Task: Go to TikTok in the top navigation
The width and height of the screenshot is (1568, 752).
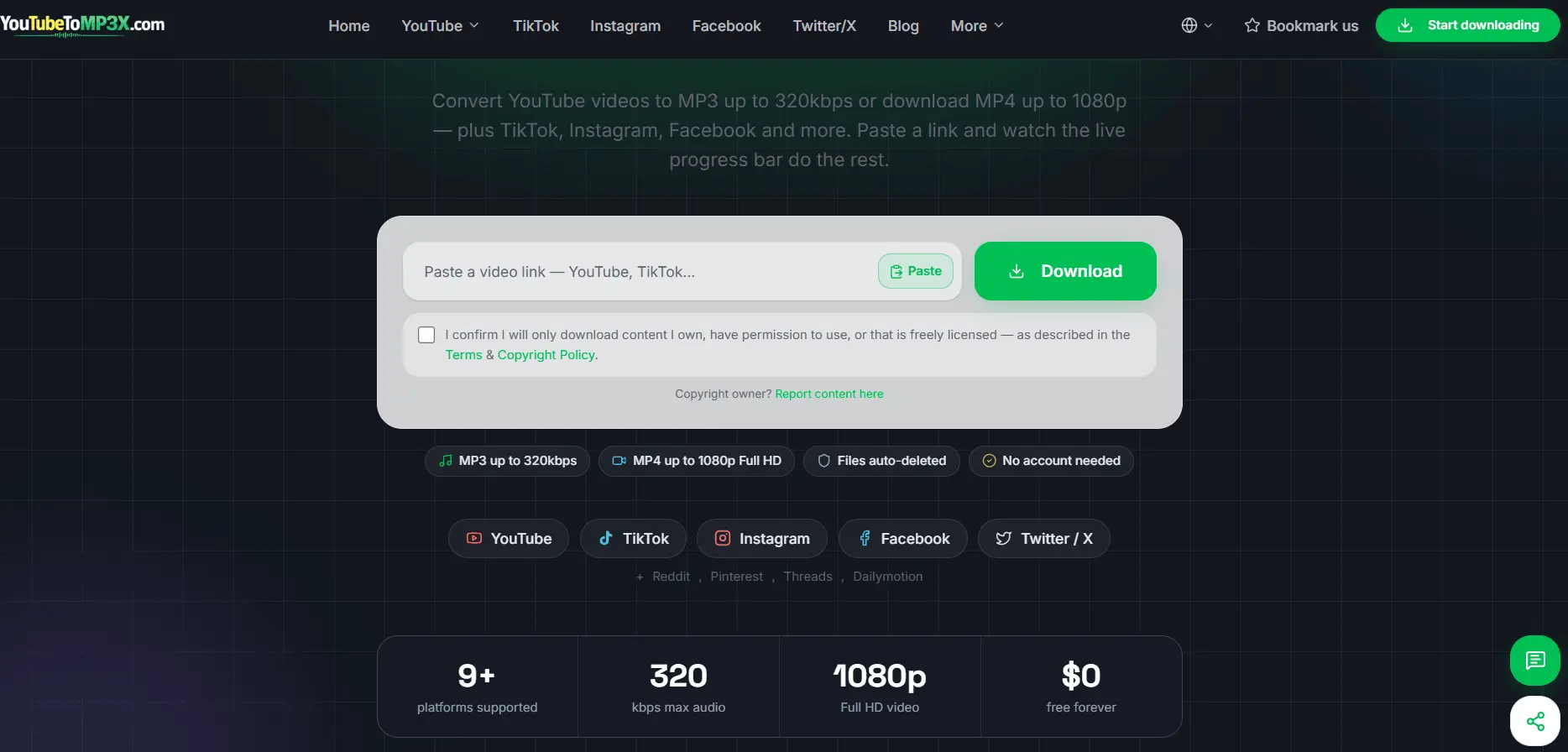Action: click(536, 26)
